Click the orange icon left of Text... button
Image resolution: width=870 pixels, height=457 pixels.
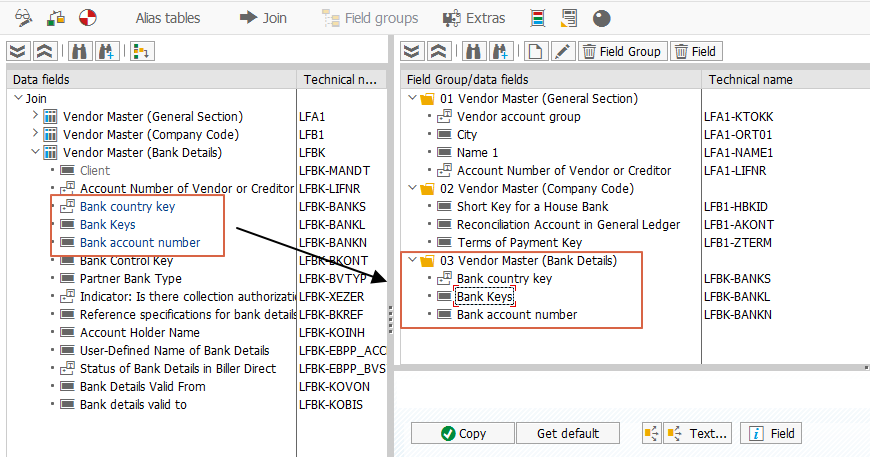click(652, 433)
